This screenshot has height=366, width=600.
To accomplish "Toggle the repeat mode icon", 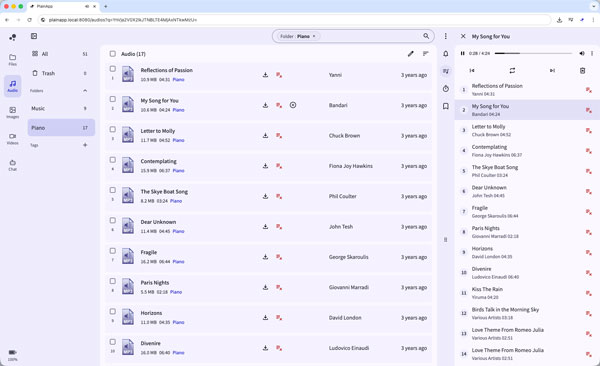I will click(512, 70).
